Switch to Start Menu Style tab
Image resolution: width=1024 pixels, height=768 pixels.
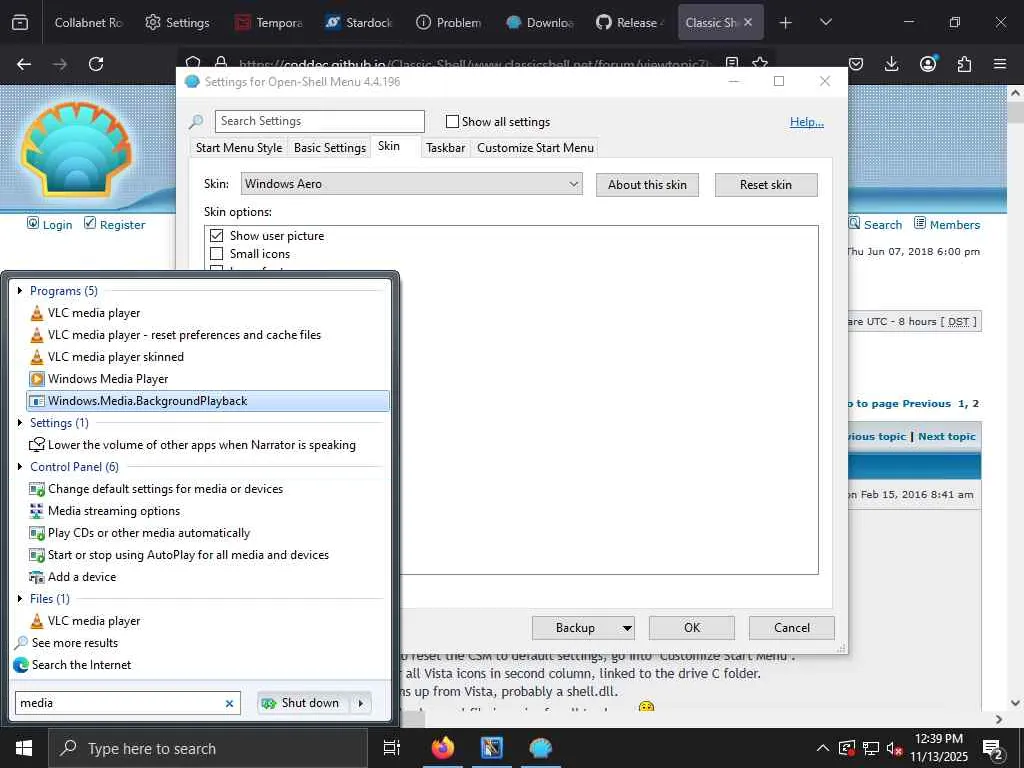point(239,148)
